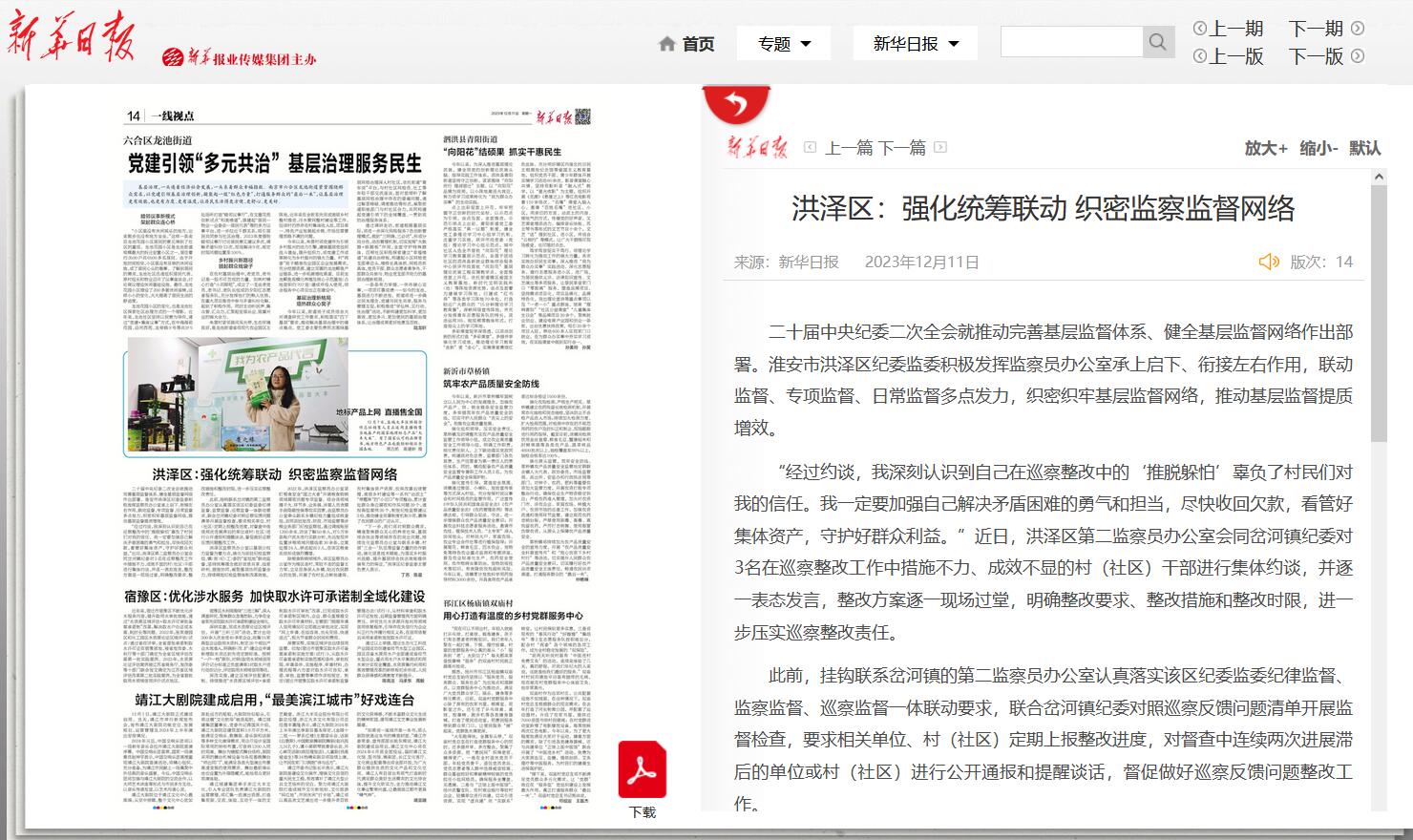Go to 上一期 previous issue
The image size is (1413, 840).
[1237, 29]
